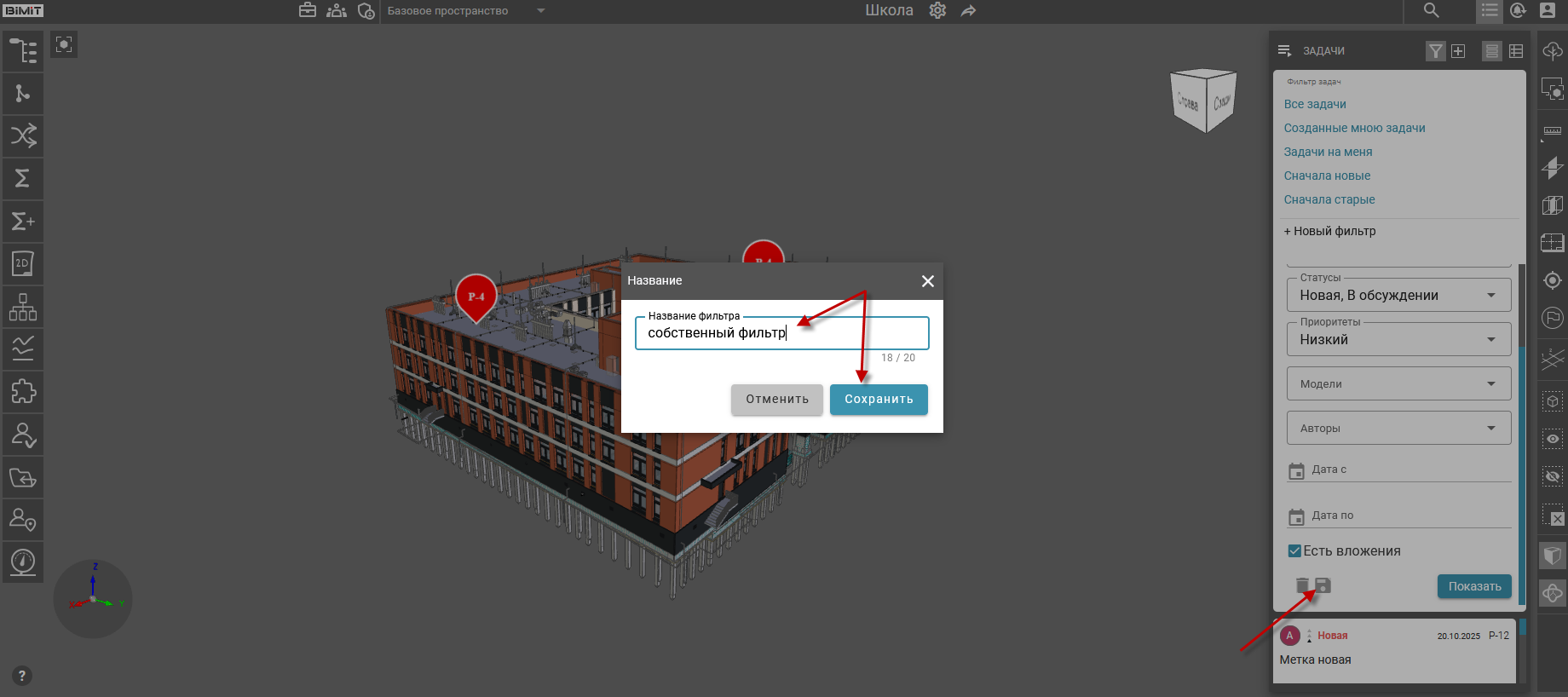Viewport: 1568px width, 697px height.
Task: Click the delete filter trash icon
Action: (1302, 585)
